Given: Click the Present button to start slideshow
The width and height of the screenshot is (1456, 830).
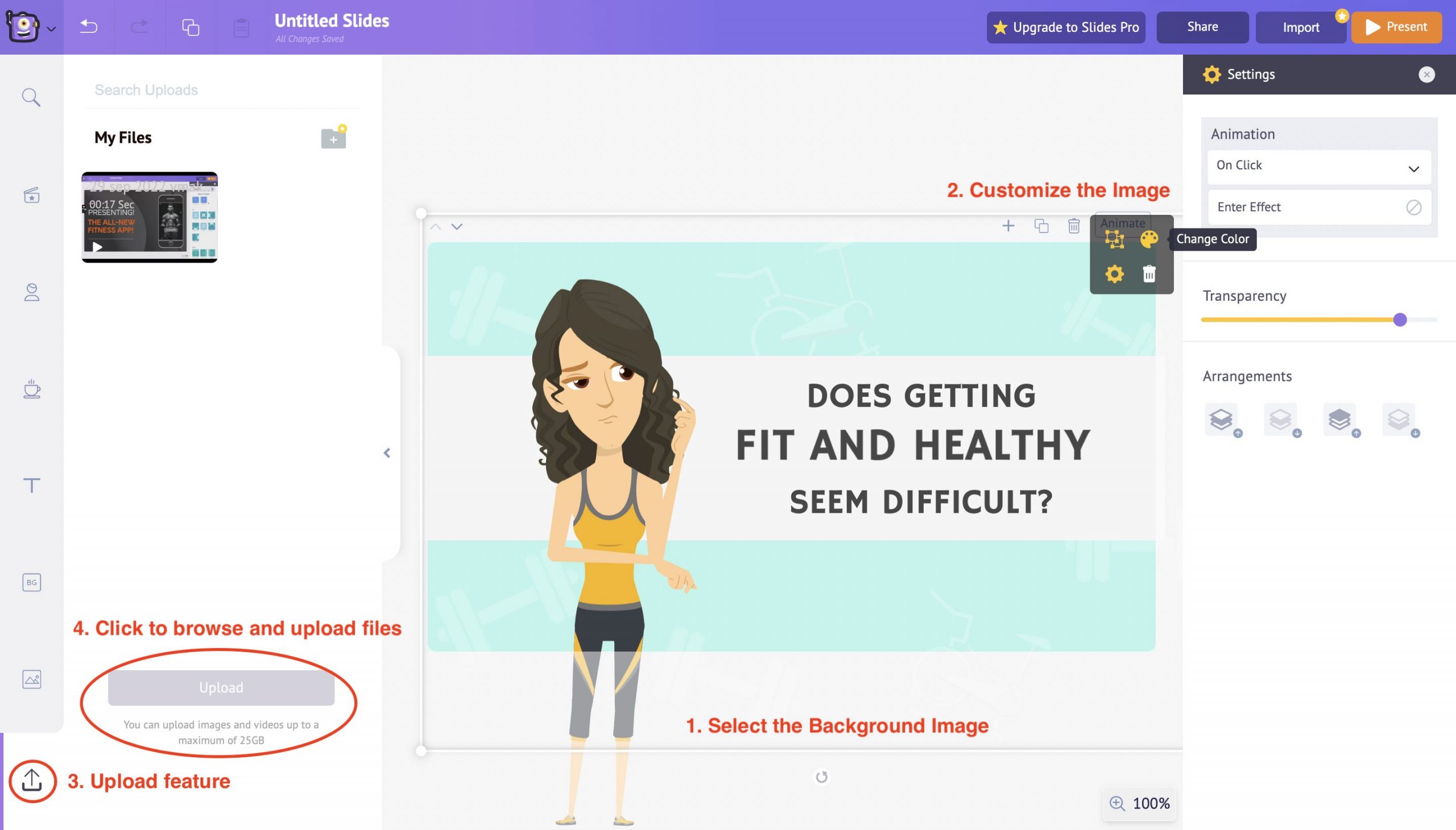Looking at the screenshot, I should click(x=1397, y=27).
